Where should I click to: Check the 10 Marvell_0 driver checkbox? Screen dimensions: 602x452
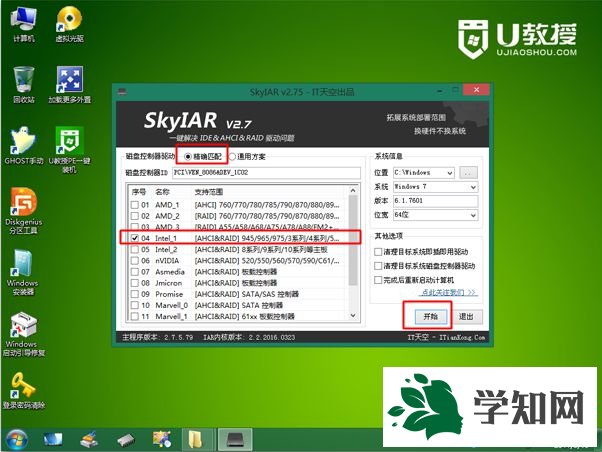[135, 305]
